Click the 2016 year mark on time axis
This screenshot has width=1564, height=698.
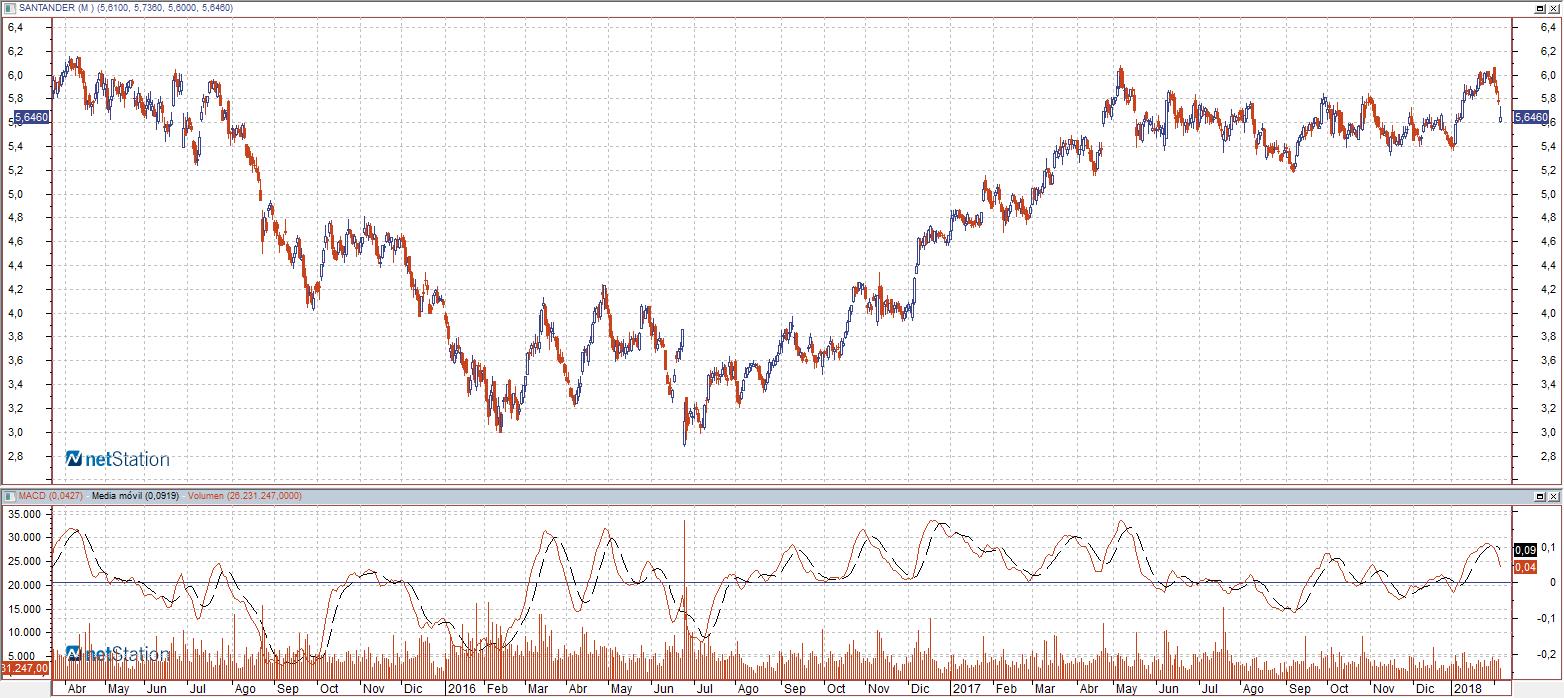[x=461, y=690]
